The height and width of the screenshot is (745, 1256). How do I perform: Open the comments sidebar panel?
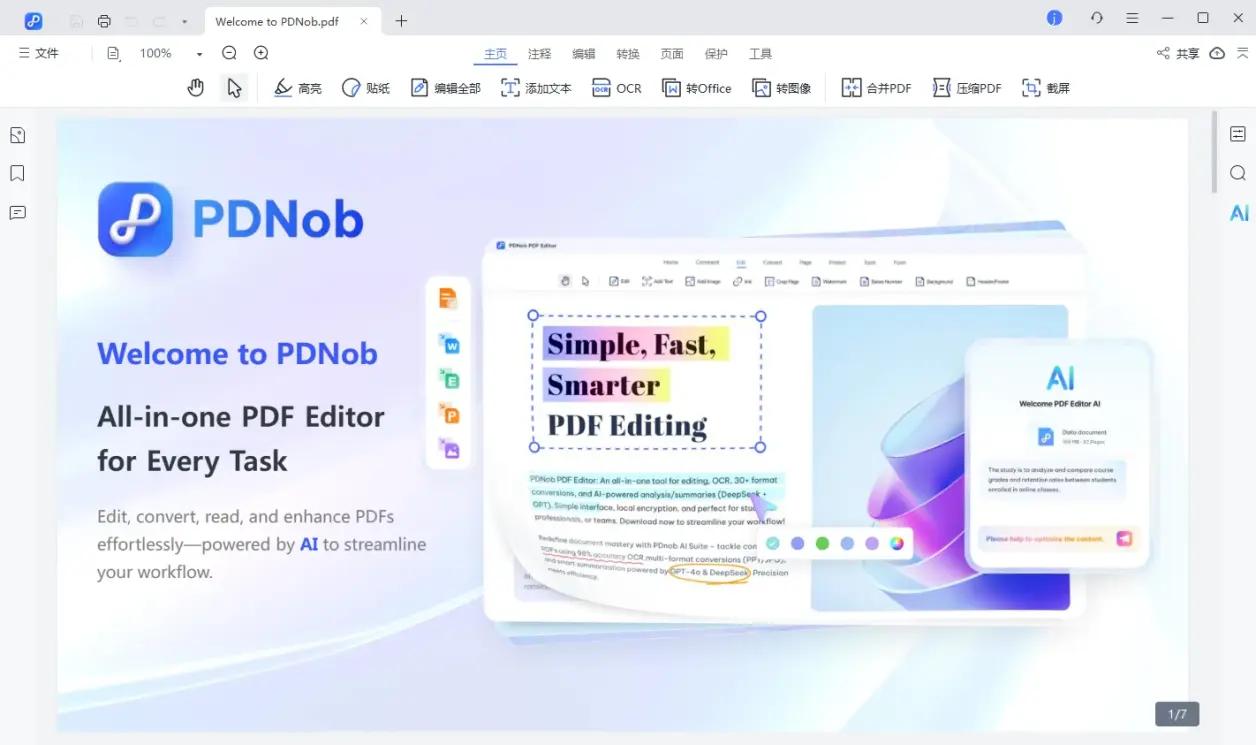click(x=17, y=212)
